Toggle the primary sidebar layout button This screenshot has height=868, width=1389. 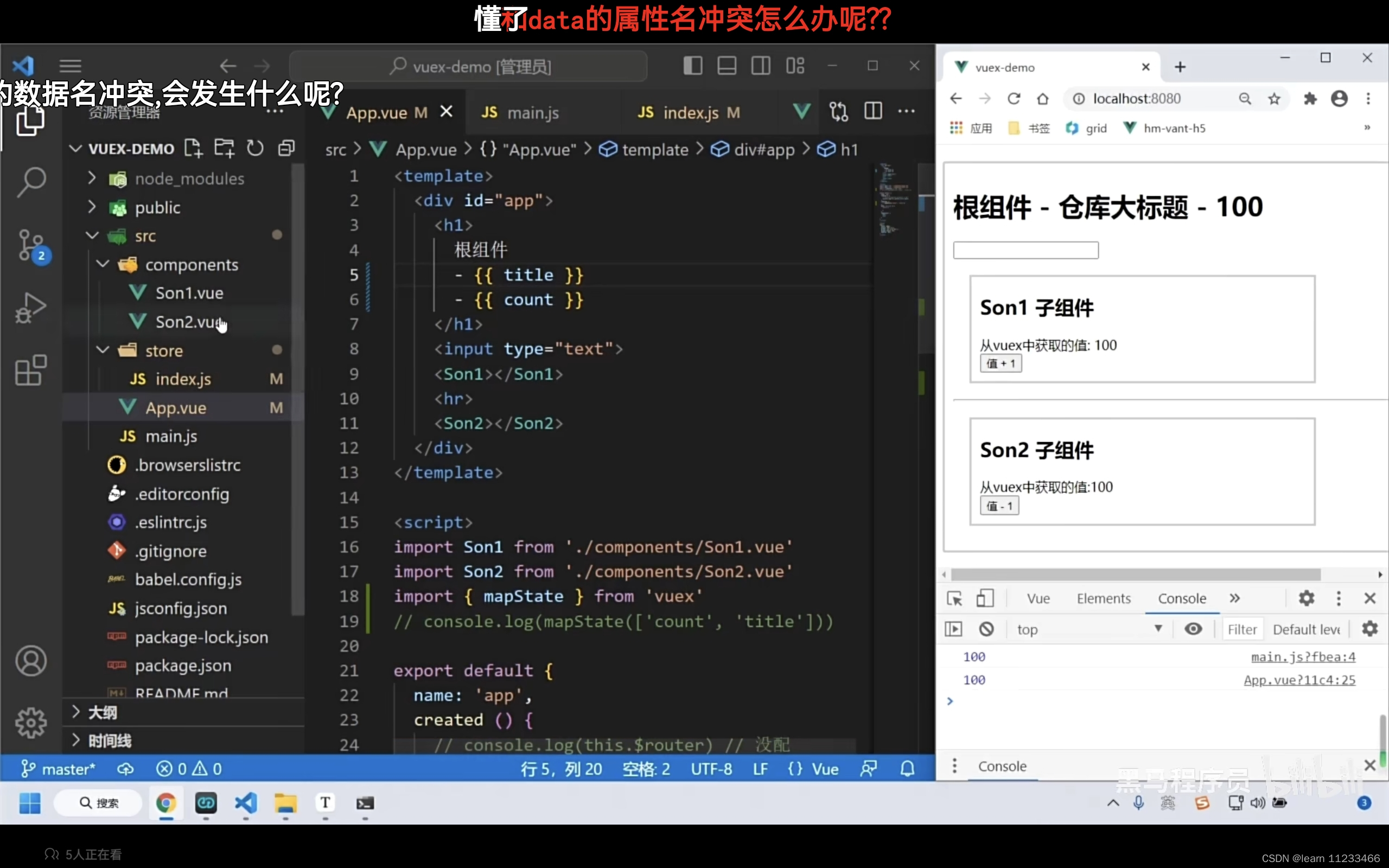point(693,66)
